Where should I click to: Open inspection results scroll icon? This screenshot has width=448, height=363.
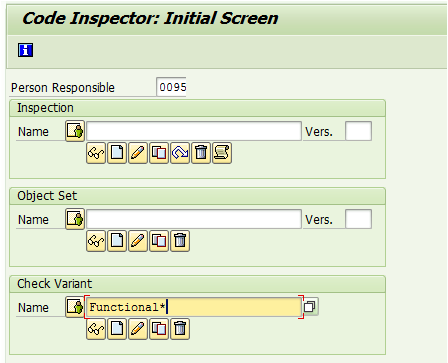(x=222, y=153)
